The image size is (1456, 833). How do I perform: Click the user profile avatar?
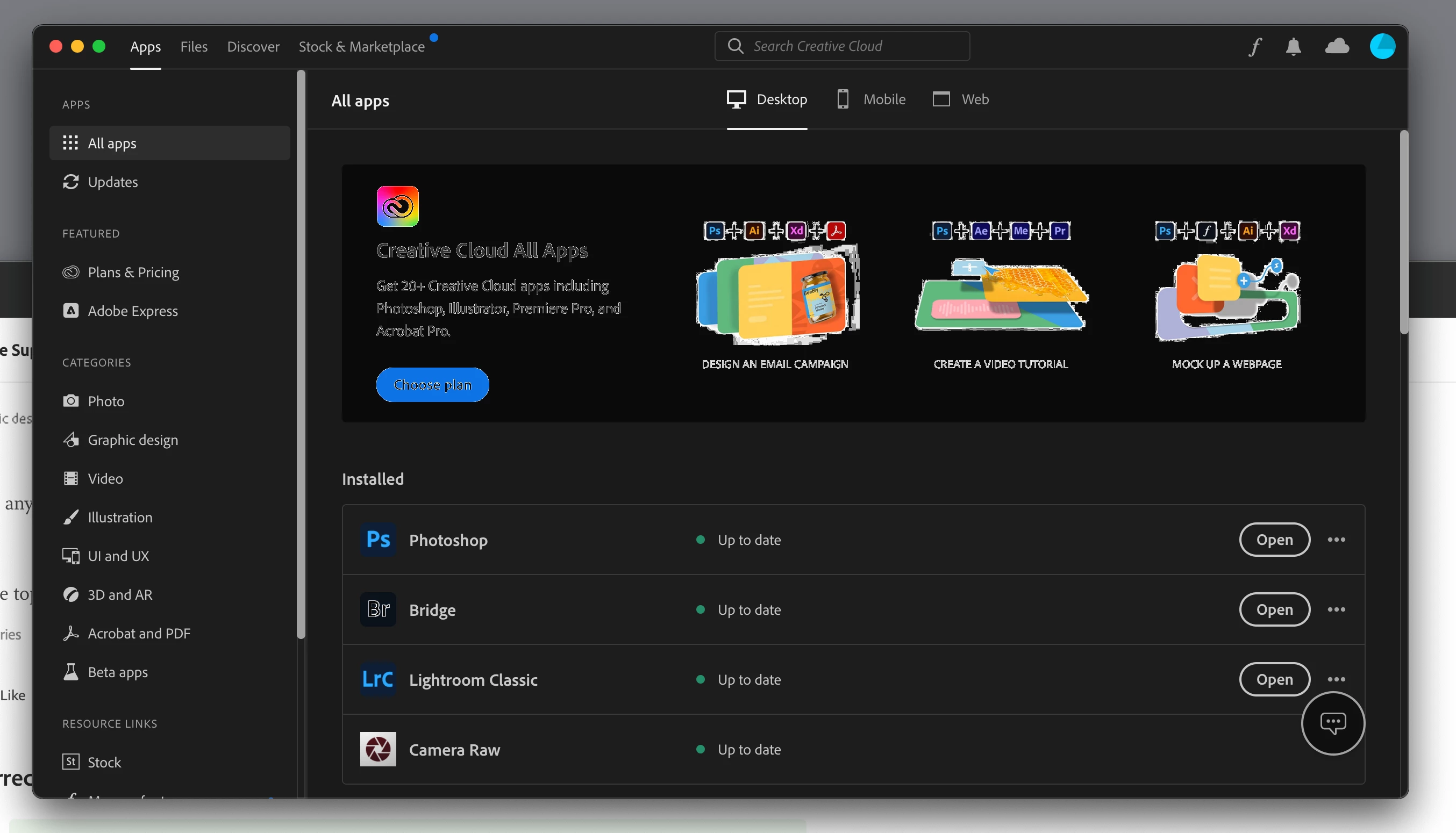click(1382, 46)
